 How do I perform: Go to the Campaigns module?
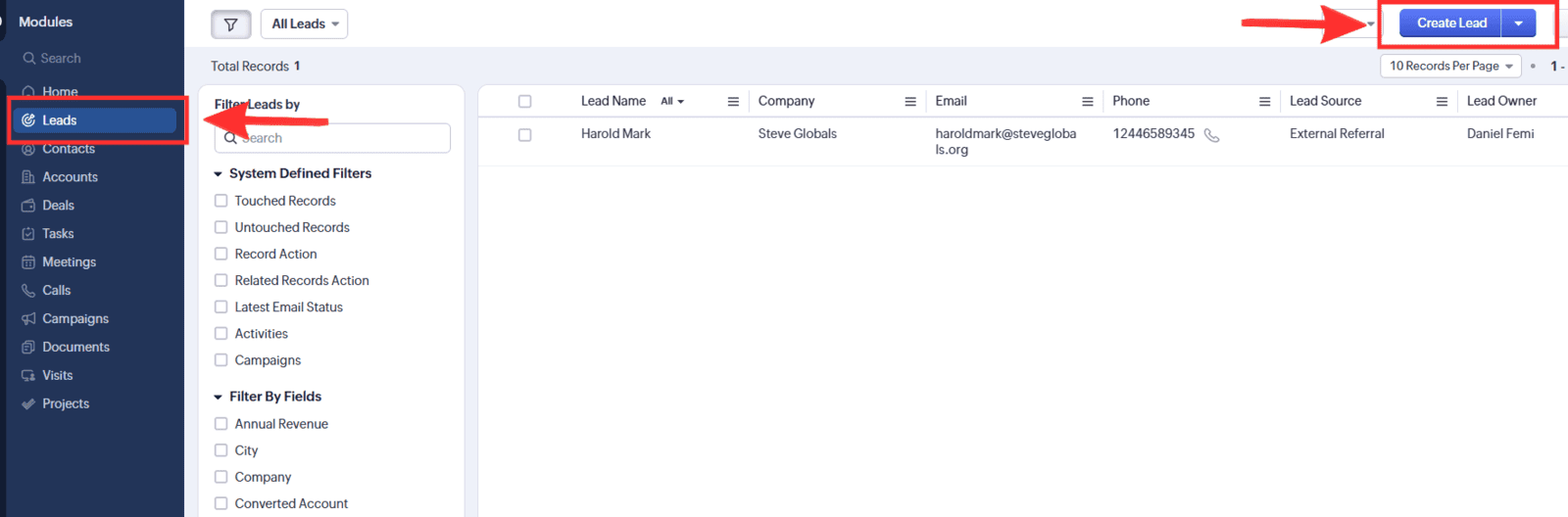click(x=75, y=319)
